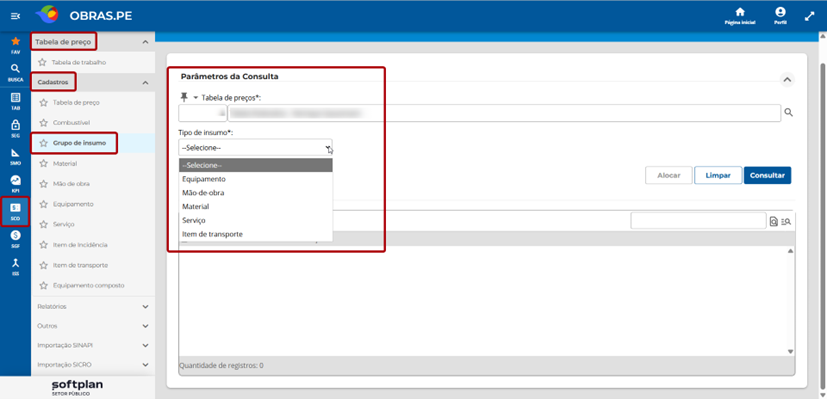
Task: Favorite the Material menu item star
Action: pyautogui.click(x=43, y=164)
